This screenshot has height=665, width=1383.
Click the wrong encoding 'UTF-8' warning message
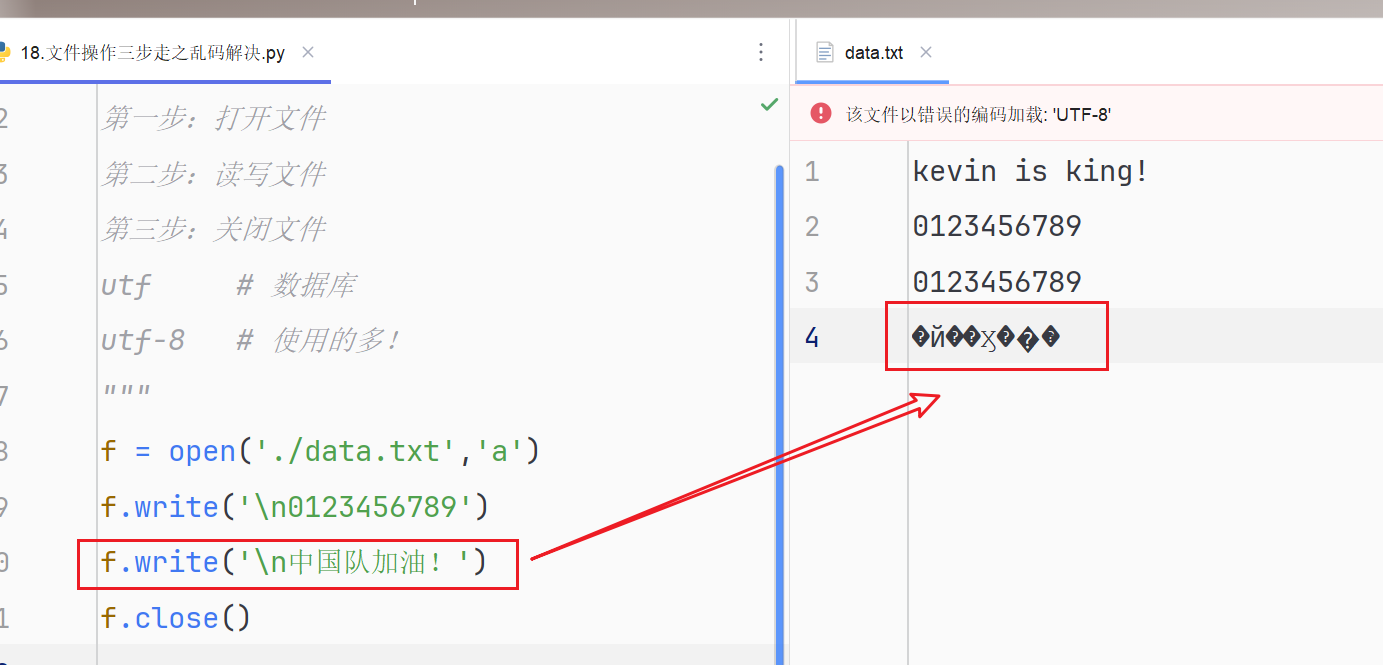[979, 114]
